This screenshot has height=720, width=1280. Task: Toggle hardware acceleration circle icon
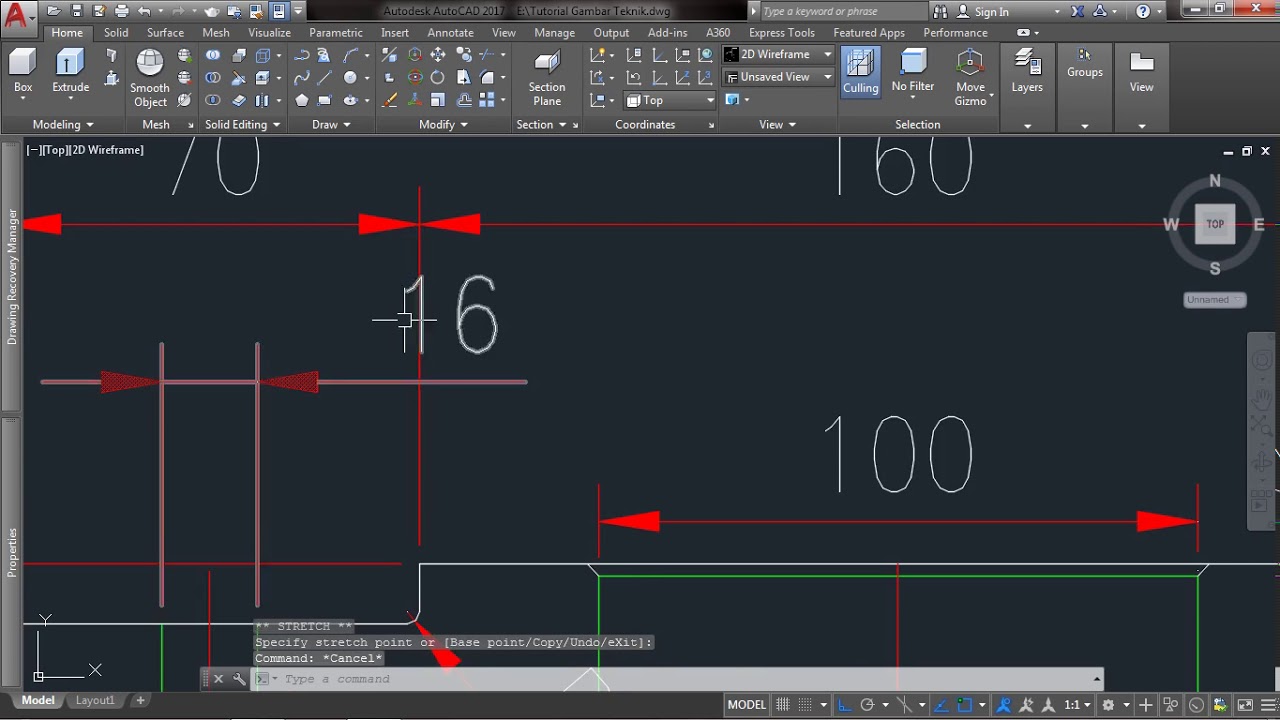[x=1196, y=705]
